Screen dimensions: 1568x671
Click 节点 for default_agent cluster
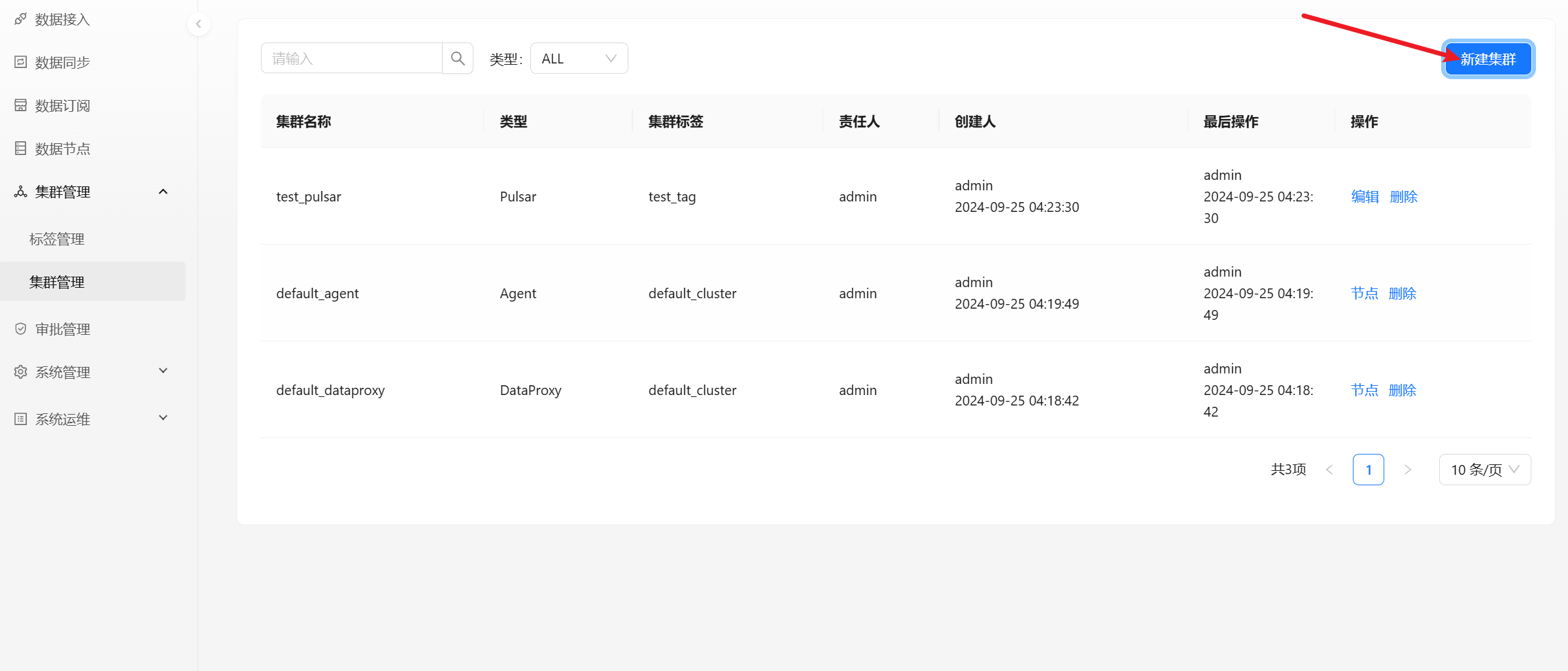(1364, 294)
